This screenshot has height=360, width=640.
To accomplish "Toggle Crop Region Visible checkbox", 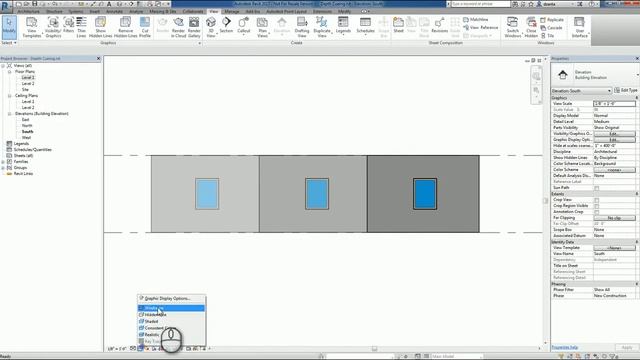I will [596, 206].
